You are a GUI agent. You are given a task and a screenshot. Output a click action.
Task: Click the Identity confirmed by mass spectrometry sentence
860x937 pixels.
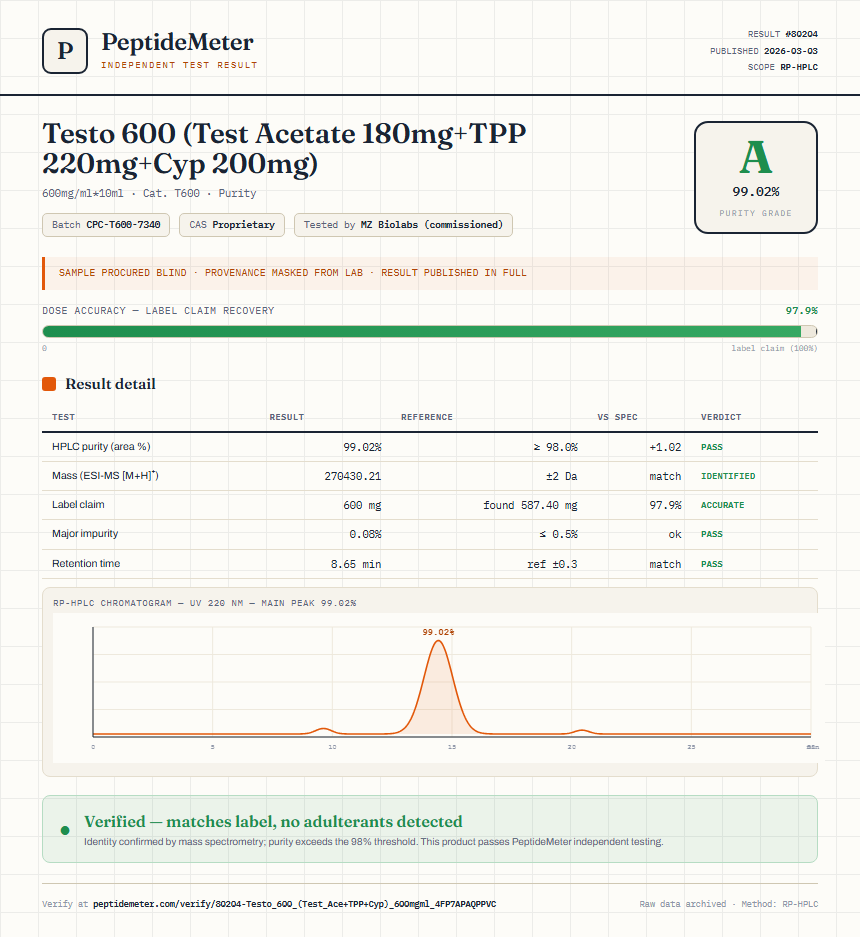374,842
